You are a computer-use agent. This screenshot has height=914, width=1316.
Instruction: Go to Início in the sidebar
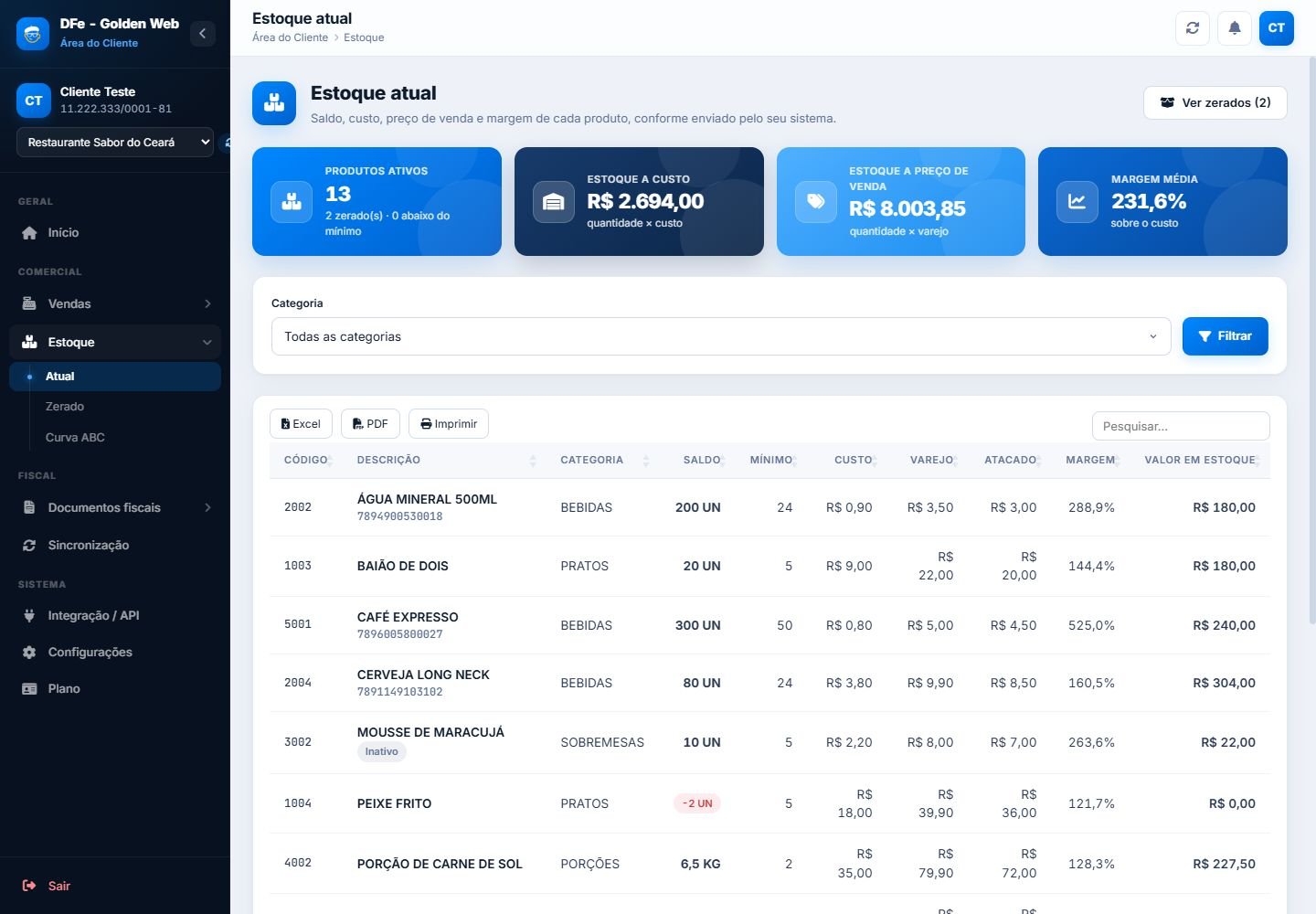pos(115,233)
